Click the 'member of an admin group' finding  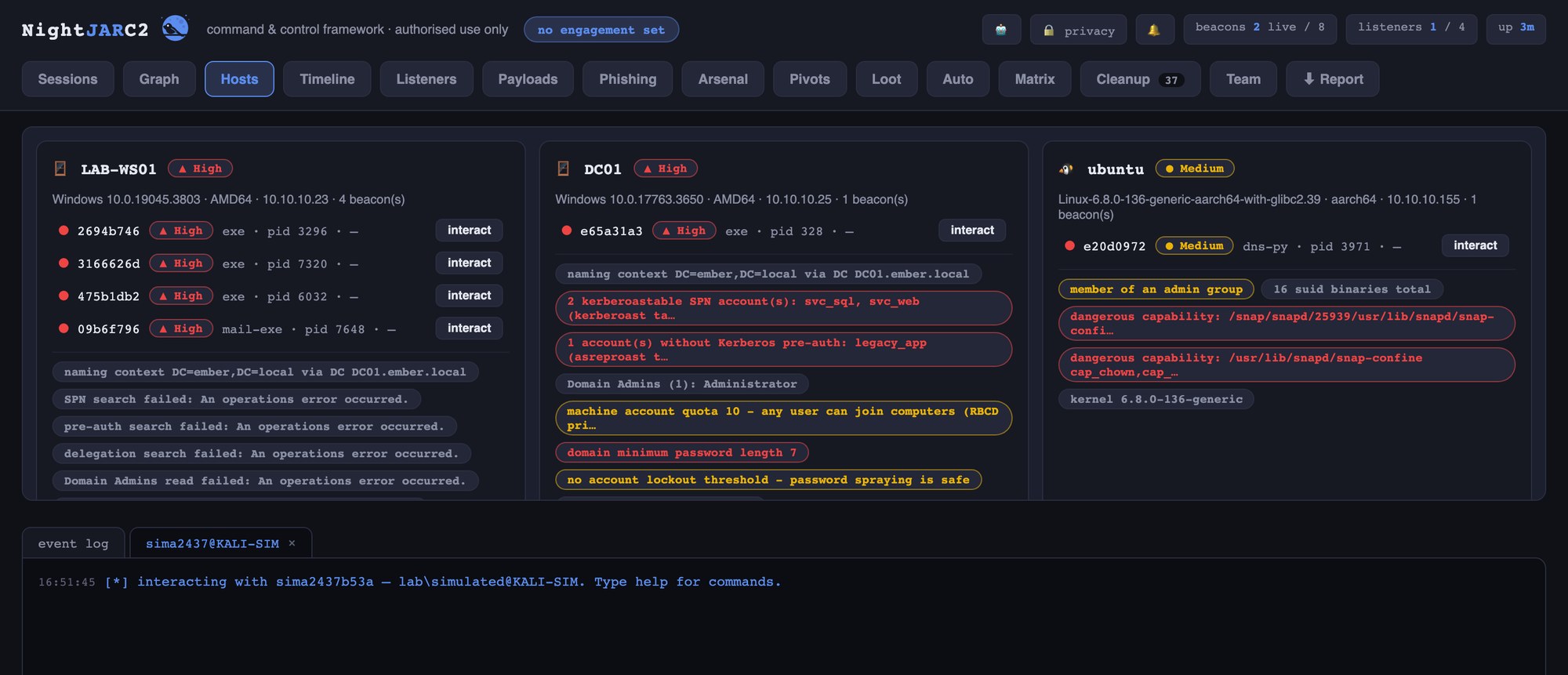tap(1156, 289)
